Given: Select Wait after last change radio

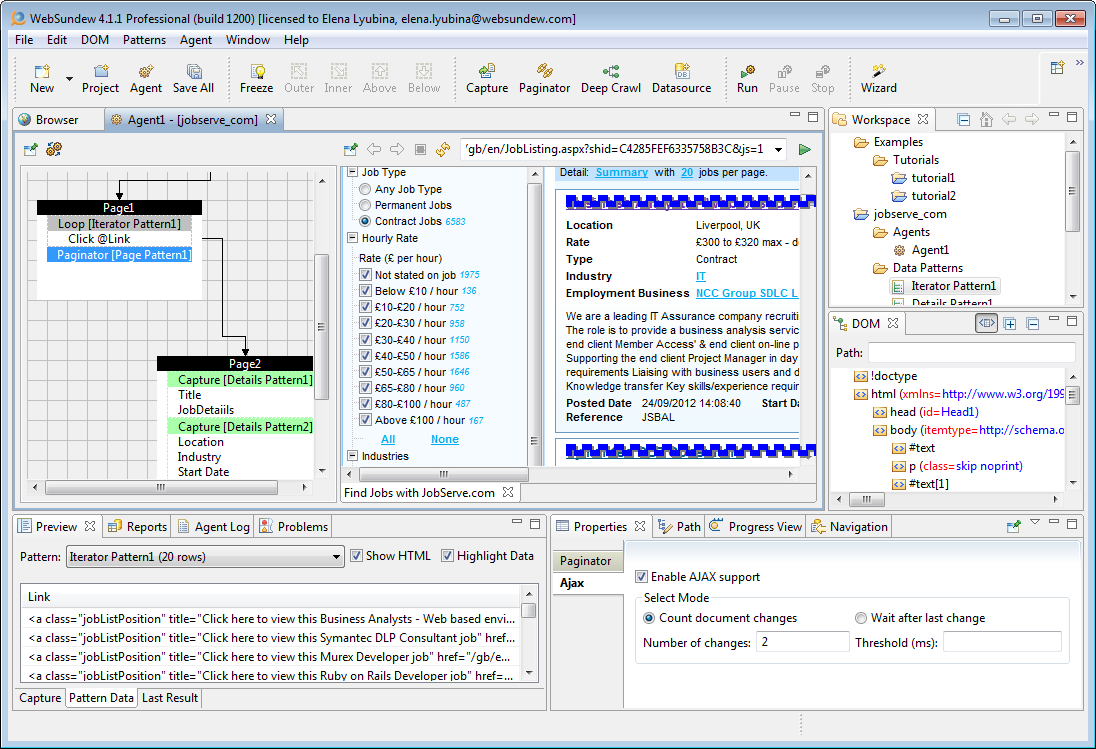Looking at the screenshot, I should click(x=861, y=618).
